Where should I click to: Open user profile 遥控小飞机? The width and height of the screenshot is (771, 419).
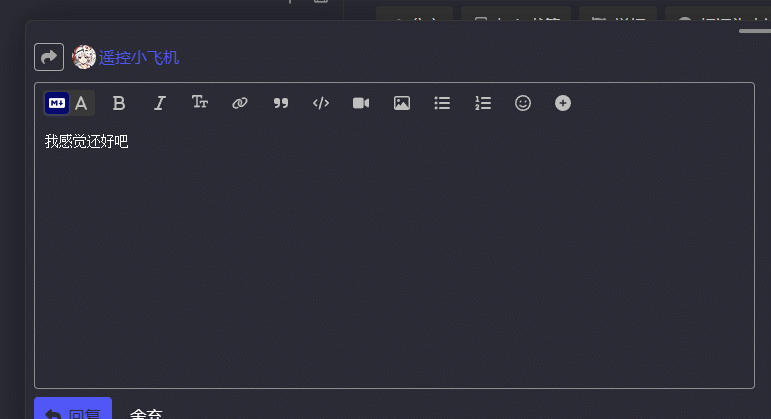(139, 58)
